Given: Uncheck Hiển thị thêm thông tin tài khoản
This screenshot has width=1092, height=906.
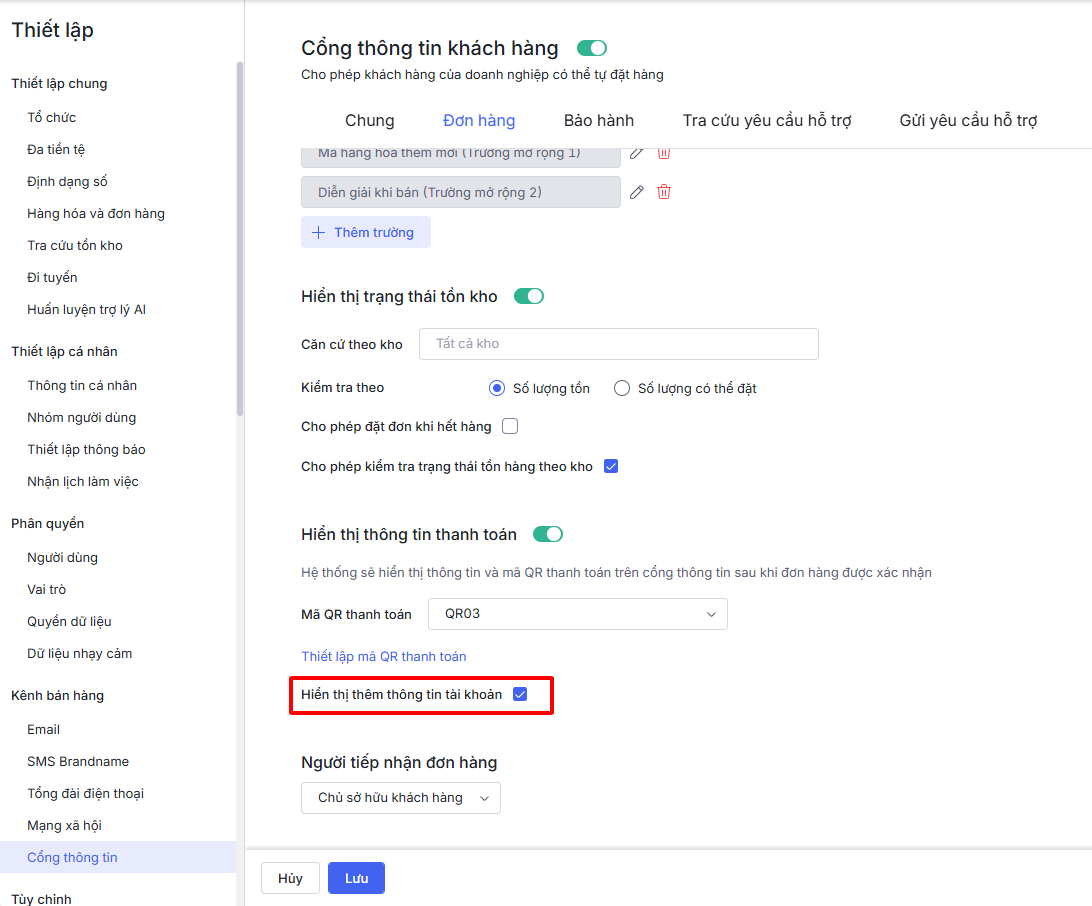Looking at the screenshot, I should 520,694.
